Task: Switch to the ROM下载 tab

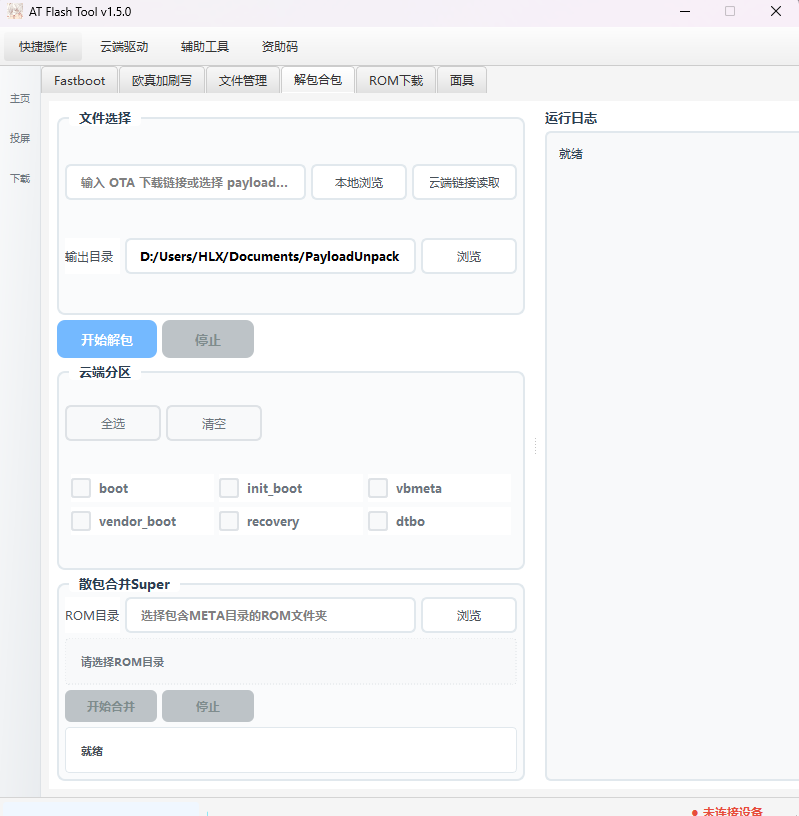Action: pos(396,80)
